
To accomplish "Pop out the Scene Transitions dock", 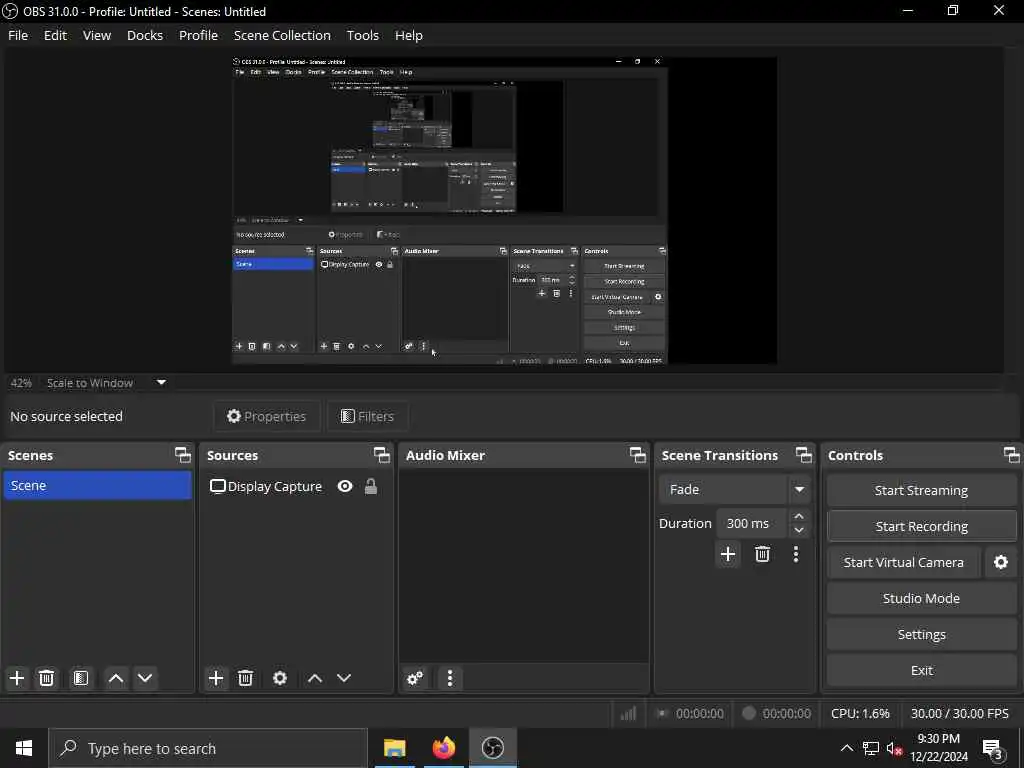I will (x=804, y=455).
